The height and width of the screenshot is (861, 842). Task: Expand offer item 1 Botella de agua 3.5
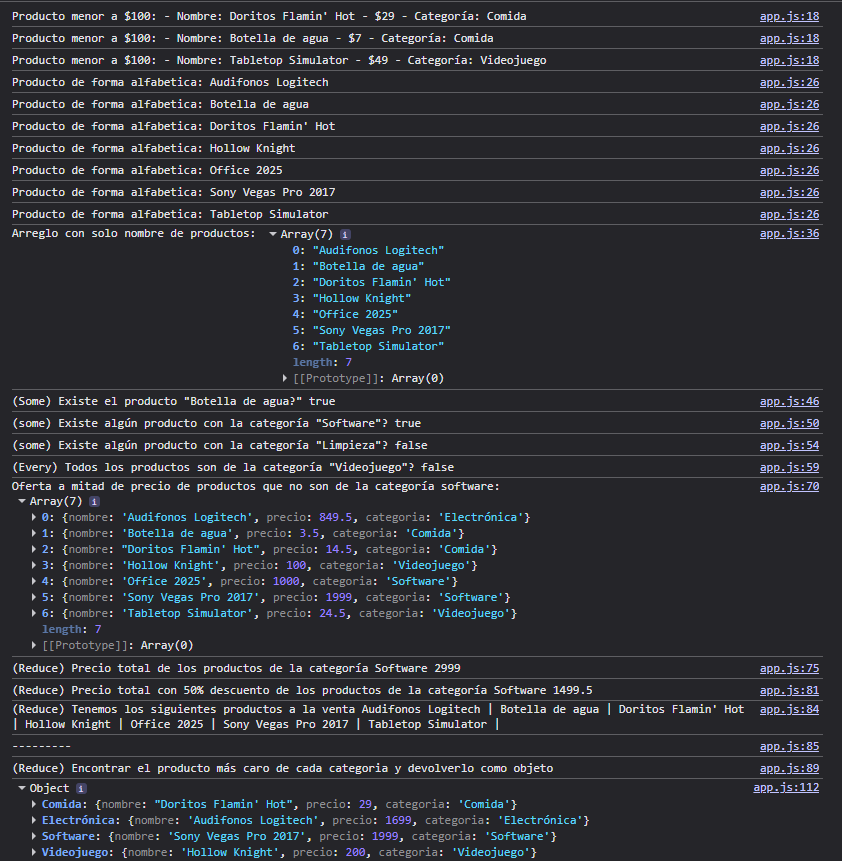click(x=34, y=533)
